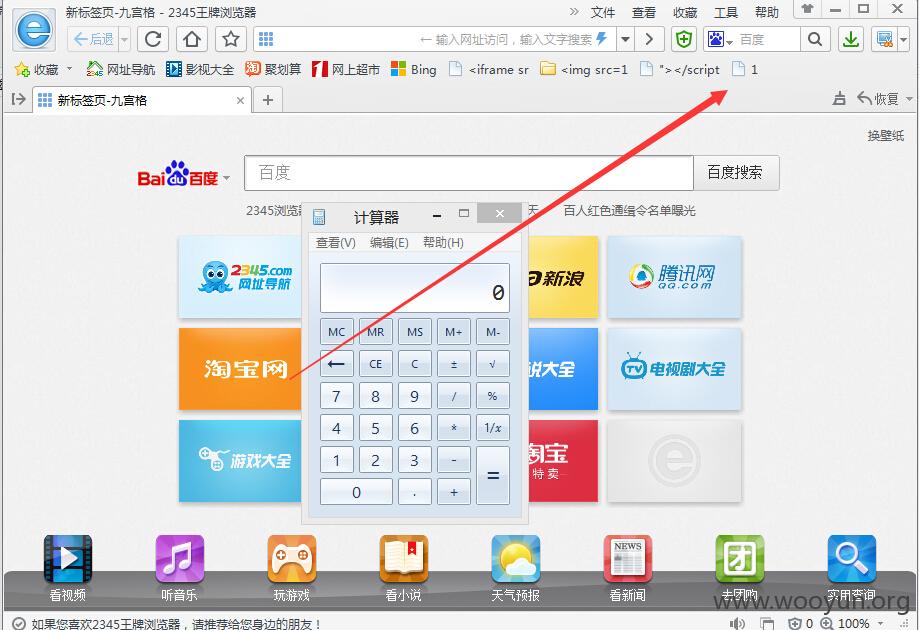This screenshot has height=630, width=919.
Task: Click the skin shirt icon in title bar
Action: [x=807, y=9]
